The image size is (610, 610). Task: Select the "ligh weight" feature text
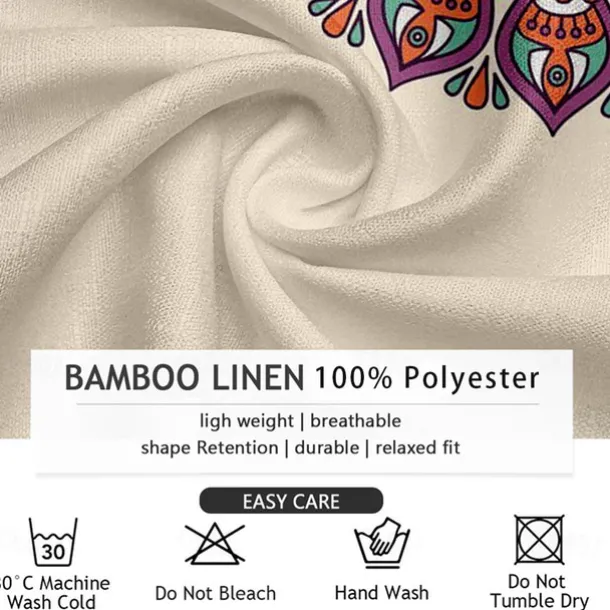point(246,421)
